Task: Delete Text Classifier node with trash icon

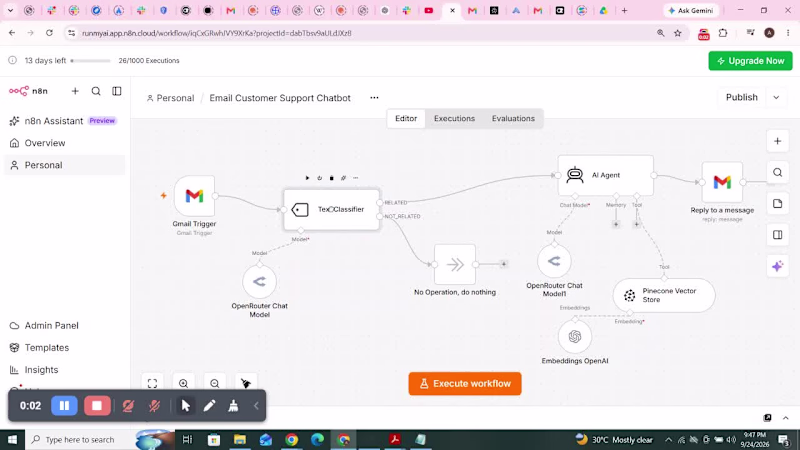Action: (332, 178)
